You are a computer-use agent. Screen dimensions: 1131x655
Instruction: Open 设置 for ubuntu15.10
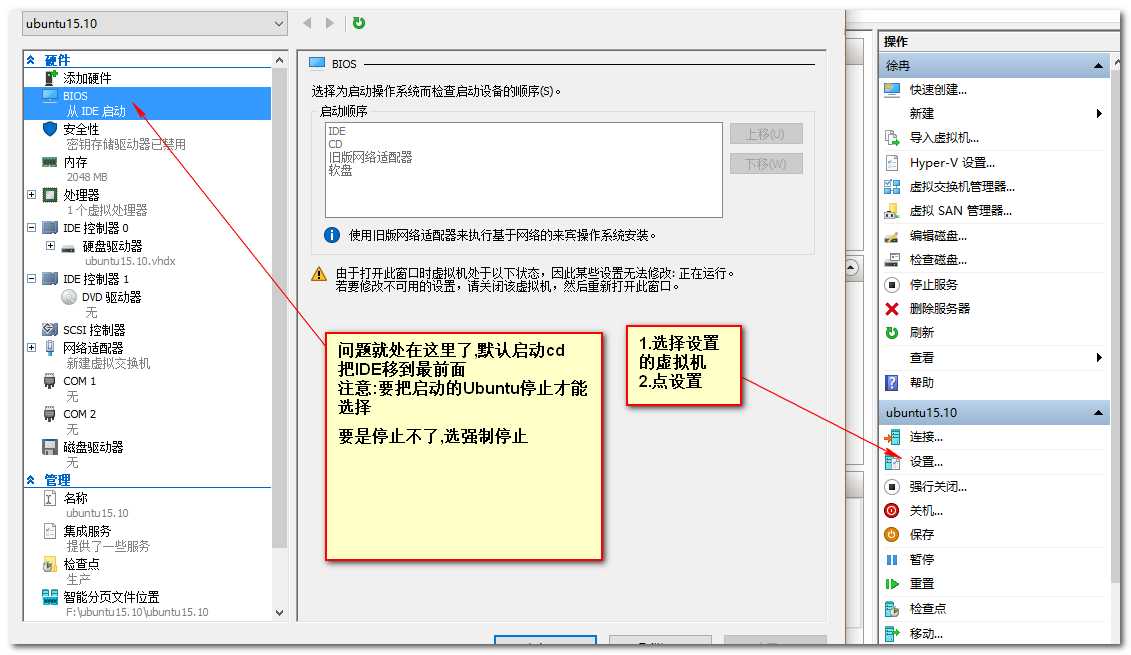(925, 462)
